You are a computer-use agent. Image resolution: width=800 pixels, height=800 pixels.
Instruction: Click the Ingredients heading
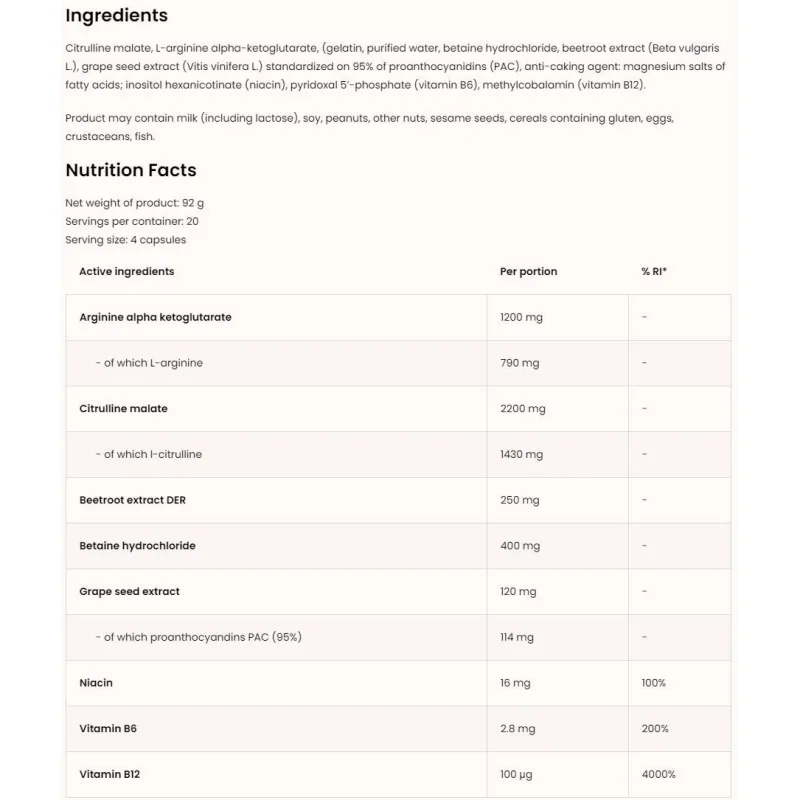pos(116,16)
